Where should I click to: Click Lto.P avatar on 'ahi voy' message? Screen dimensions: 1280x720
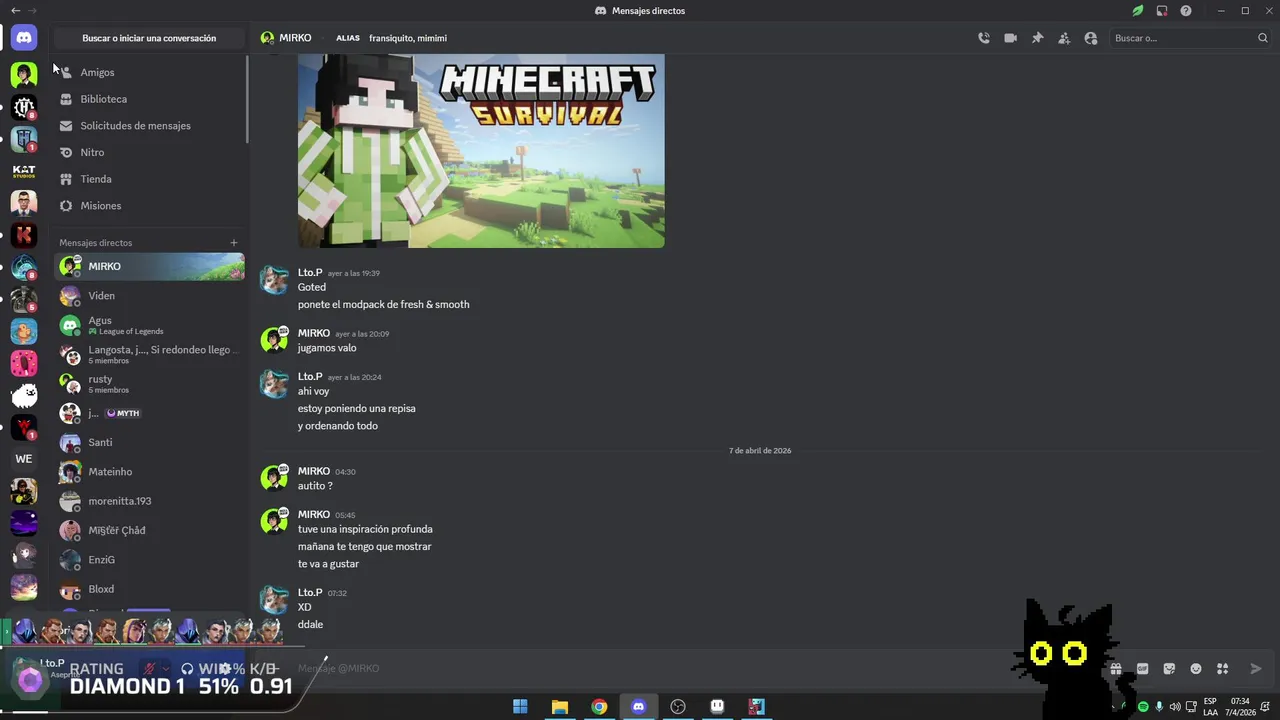[274, 384]
